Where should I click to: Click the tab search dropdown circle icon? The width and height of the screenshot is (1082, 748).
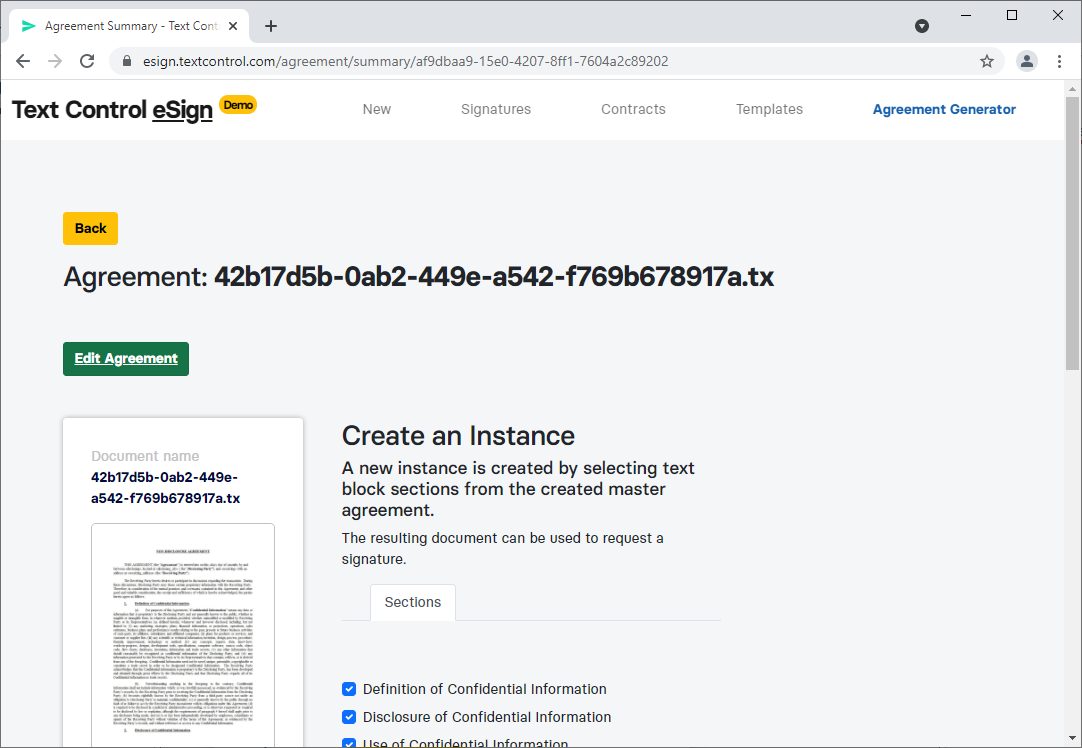pos(922,26)
